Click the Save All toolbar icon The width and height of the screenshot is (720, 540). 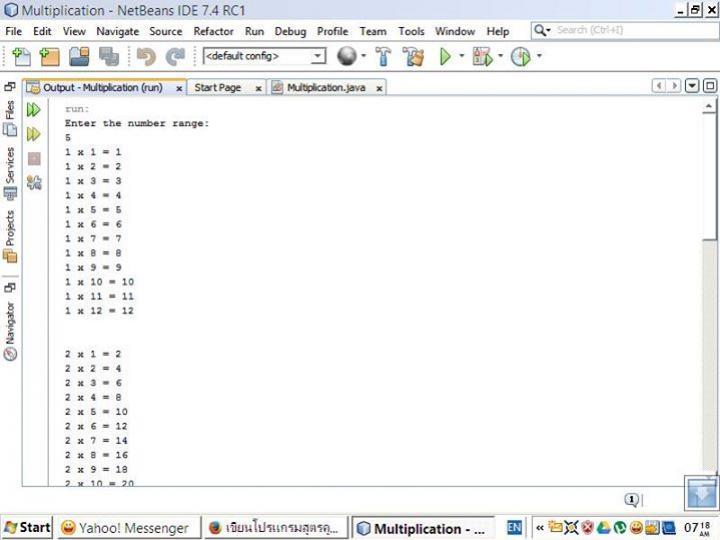pyautogui.click(x=109, y=56)
